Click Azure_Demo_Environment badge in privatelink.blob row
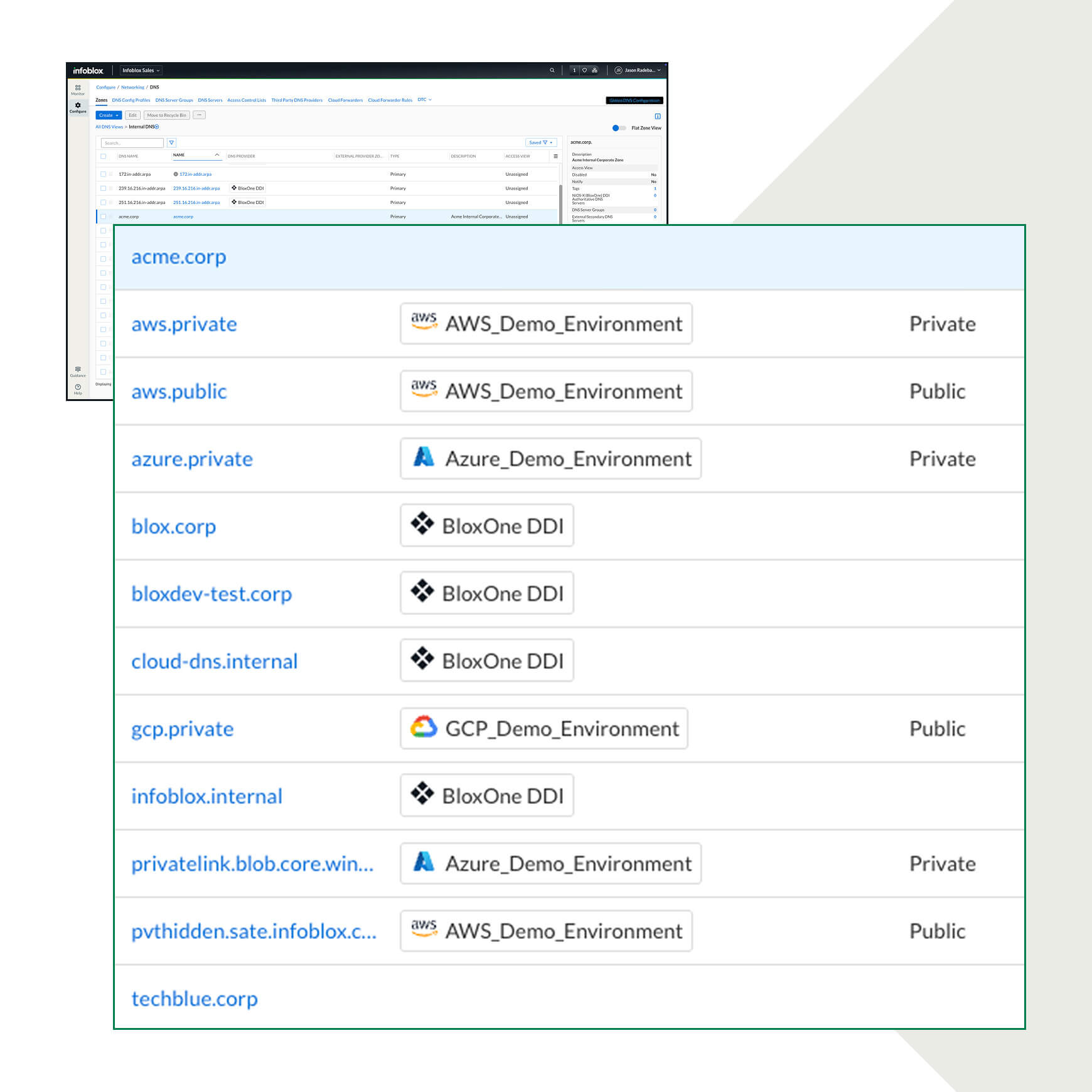Image resolution: width=1092 pixels, height=1092 pixels. pyautogui.click(x=550, y=864)
